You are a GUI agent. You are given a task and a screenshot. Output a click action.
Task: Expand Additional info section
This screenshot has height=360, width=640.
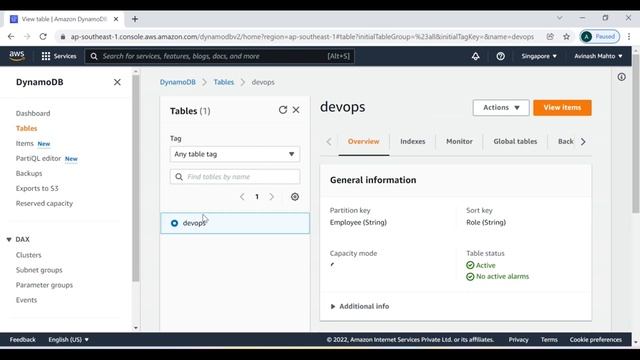(x=359, y=306)
